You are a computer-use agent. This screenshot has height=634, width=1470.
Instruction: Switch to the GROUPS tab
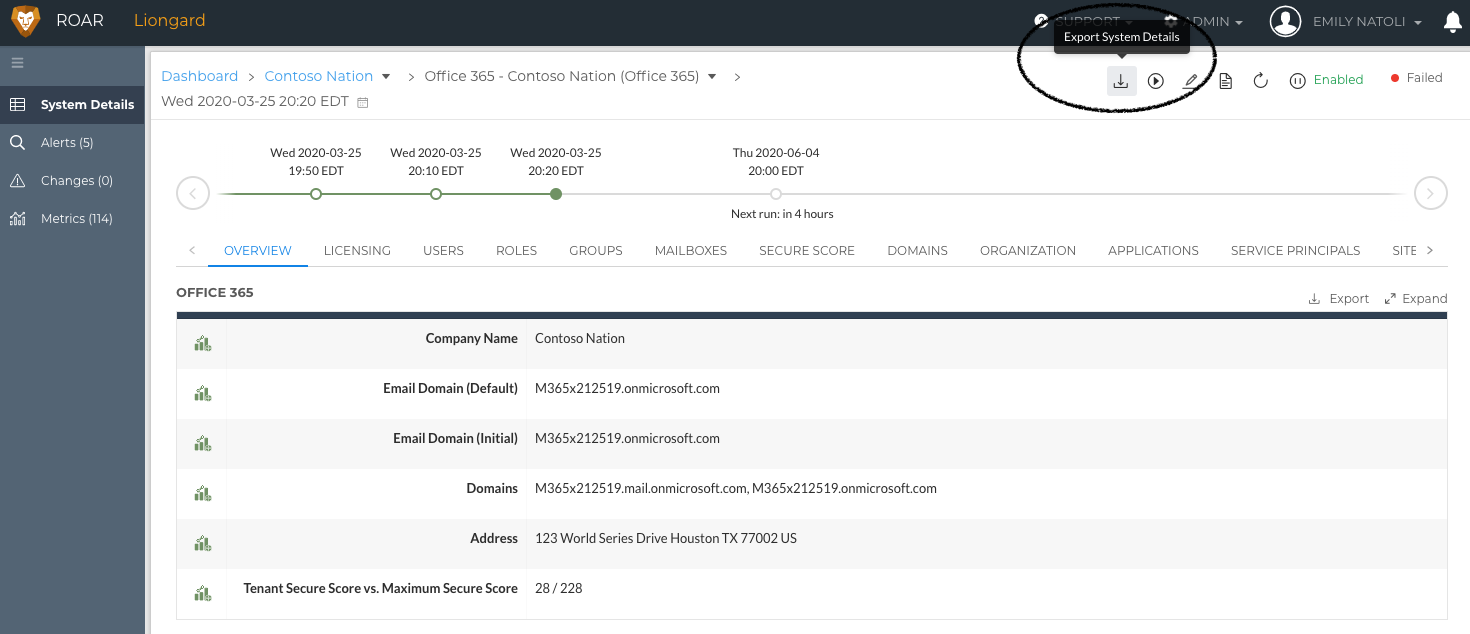tap(596, 251)
